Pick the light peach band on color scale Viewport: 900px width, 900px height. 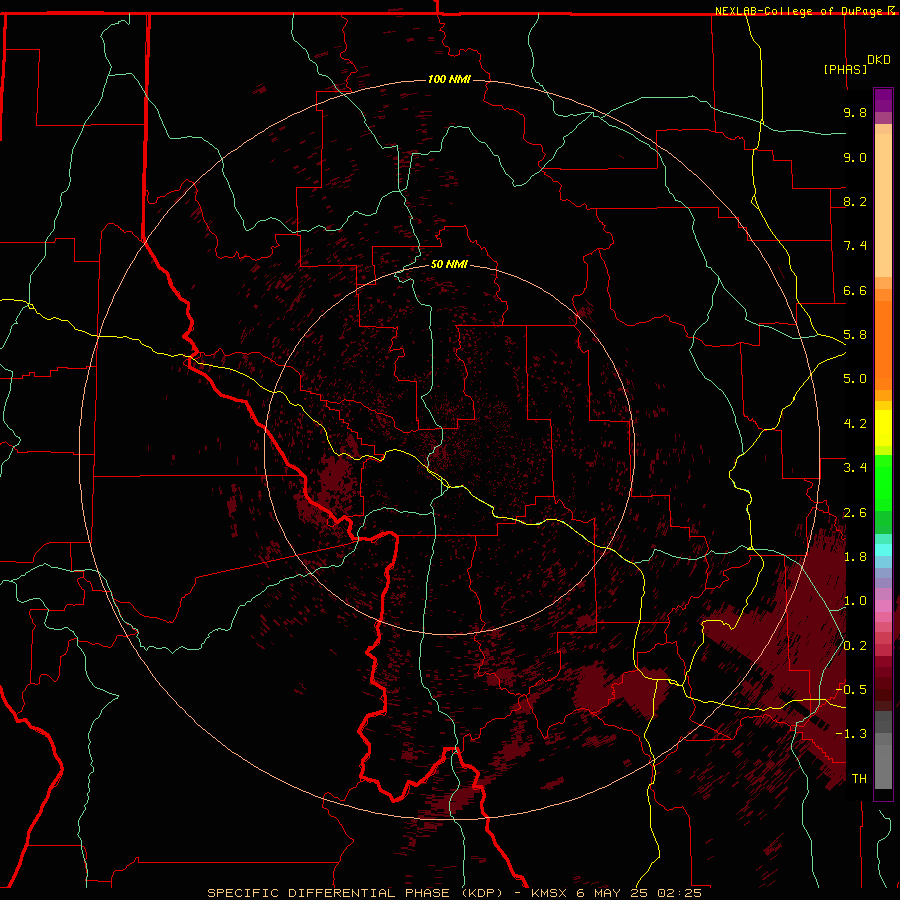tap(883, 205)
